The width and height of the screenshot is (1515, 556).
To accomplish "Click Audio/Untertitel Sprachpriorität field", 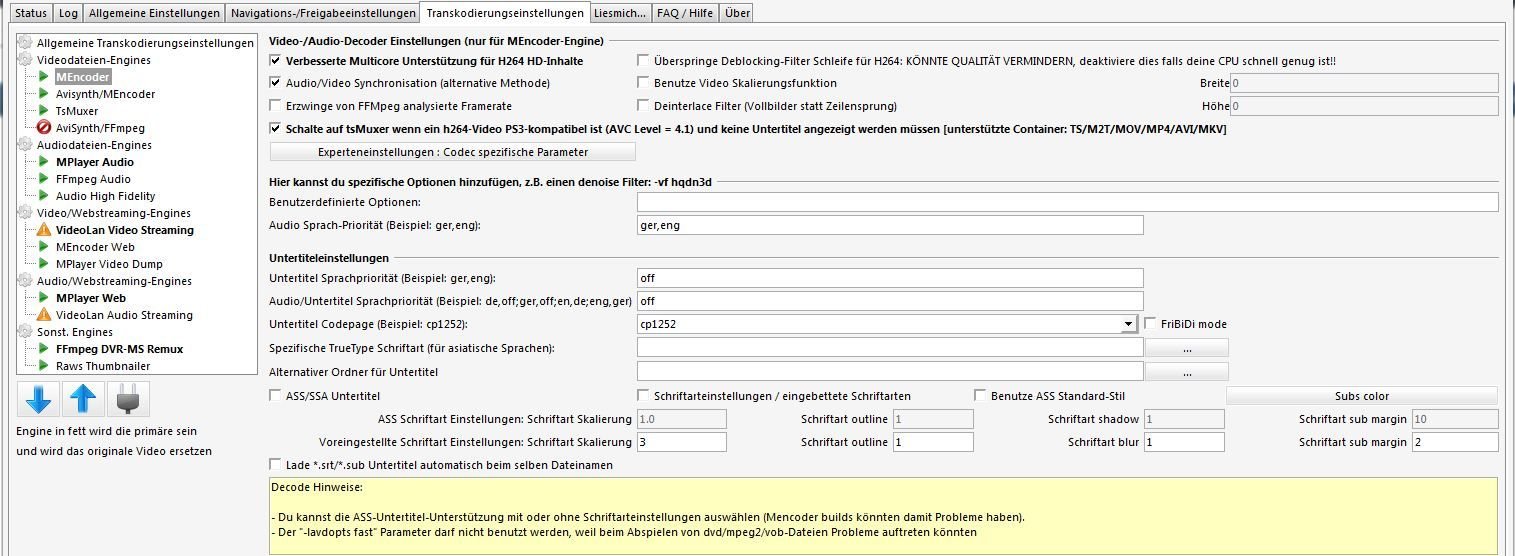I will 890,300.
